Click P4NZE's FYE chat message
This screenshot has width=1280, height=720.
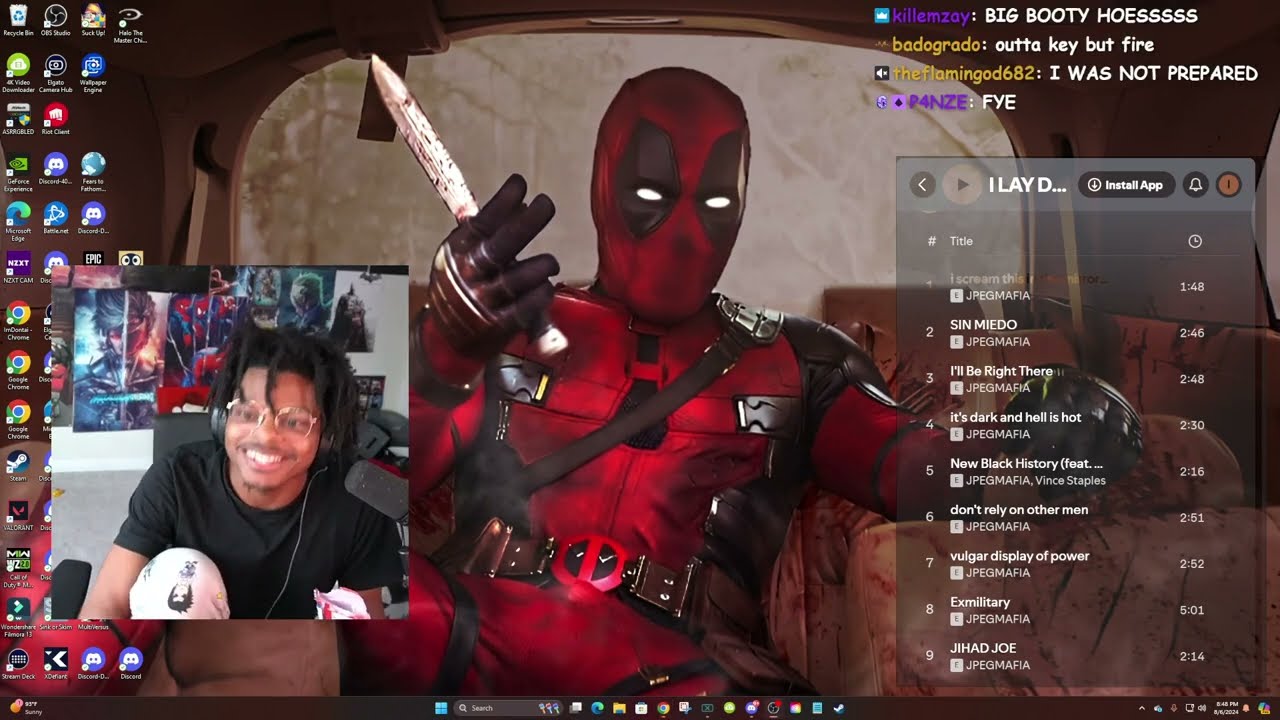point(945,102)
